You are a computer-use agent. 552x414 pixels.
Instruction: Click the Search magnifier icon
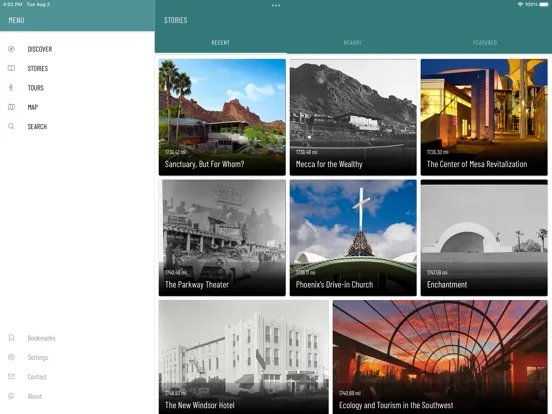point(11,126)
